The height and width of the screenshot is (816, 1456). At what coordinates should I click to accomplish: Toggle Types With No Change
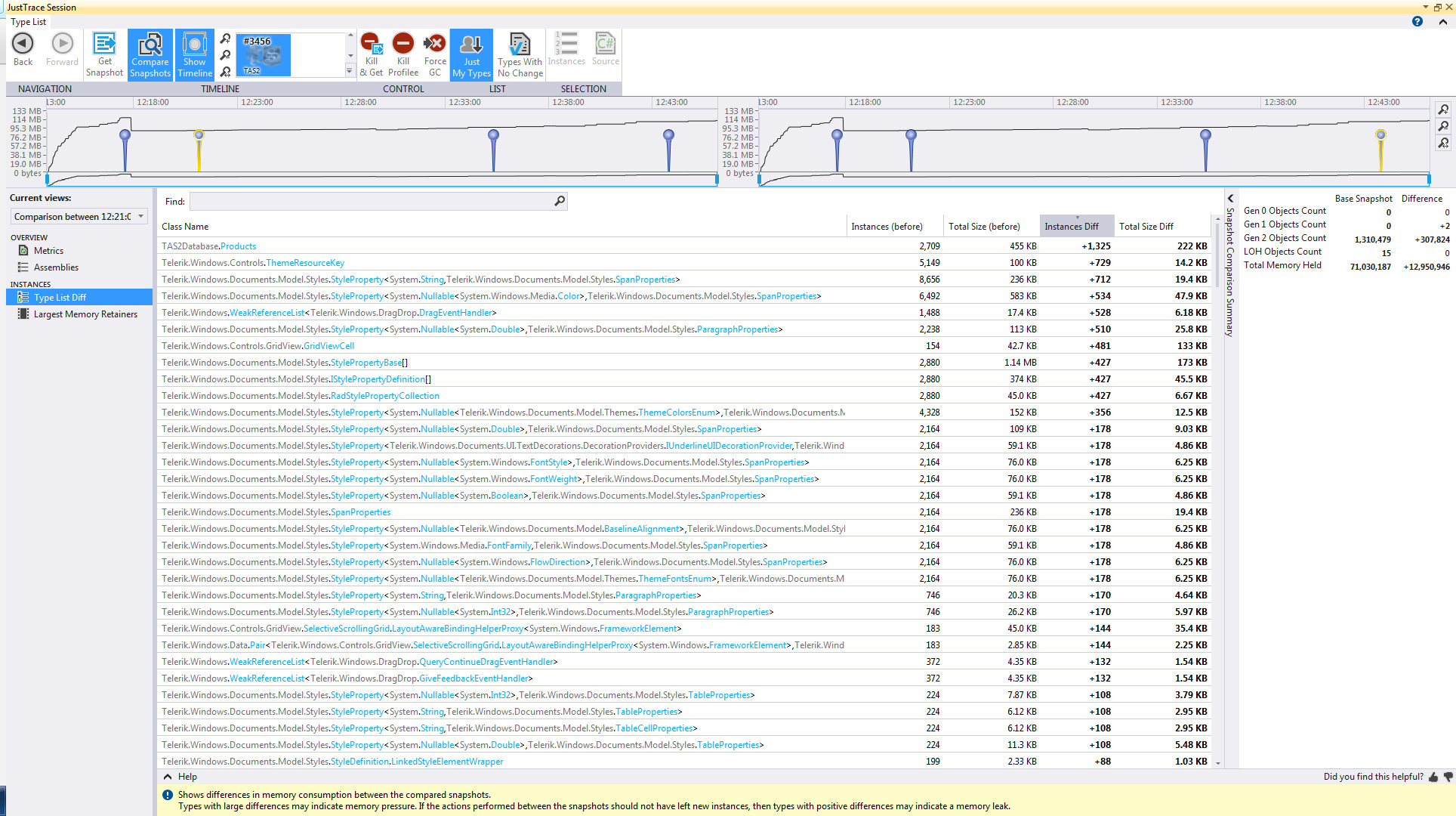pos(520,54)
